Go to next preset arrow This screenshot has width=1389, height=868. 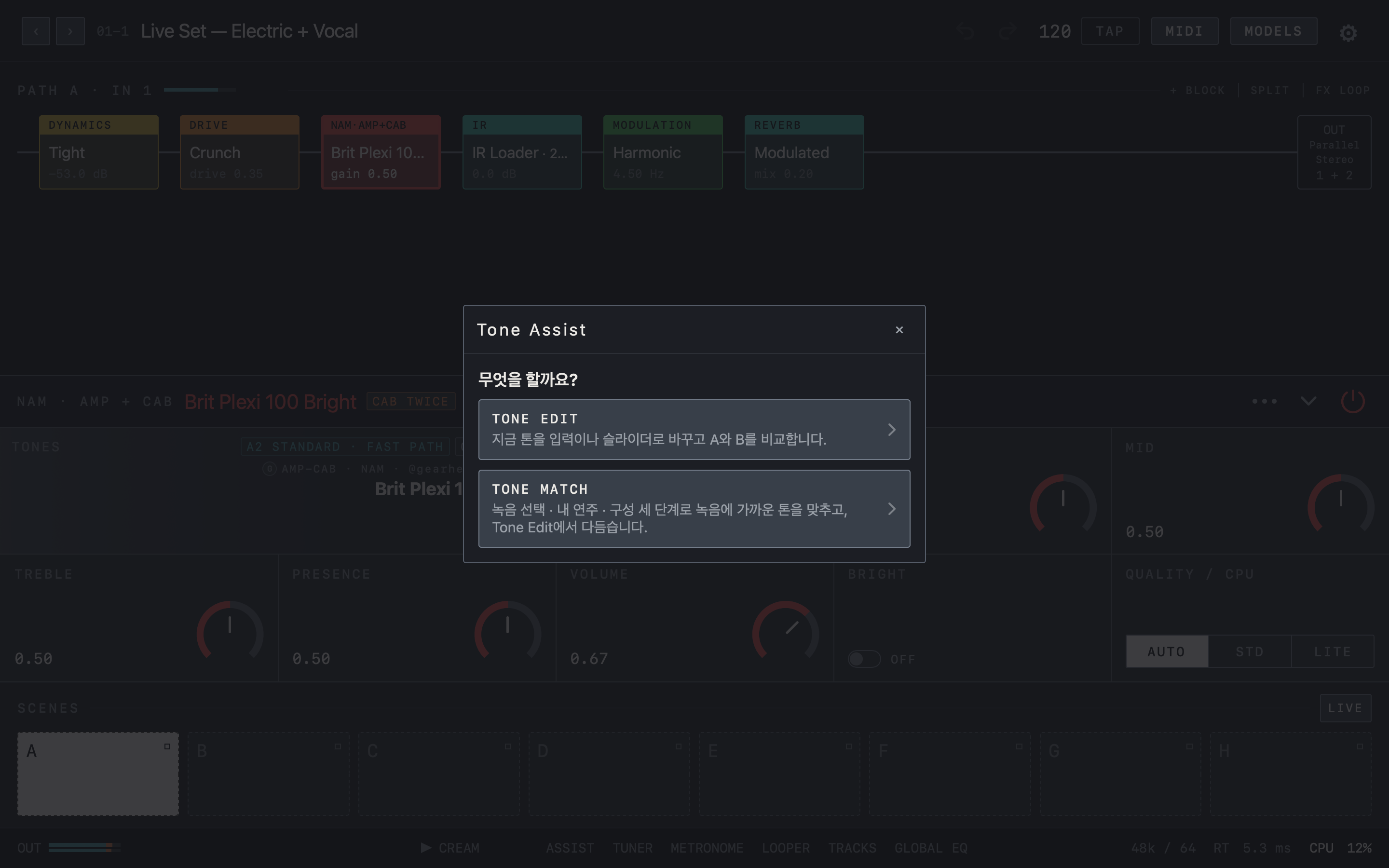[x=70, y=31]
